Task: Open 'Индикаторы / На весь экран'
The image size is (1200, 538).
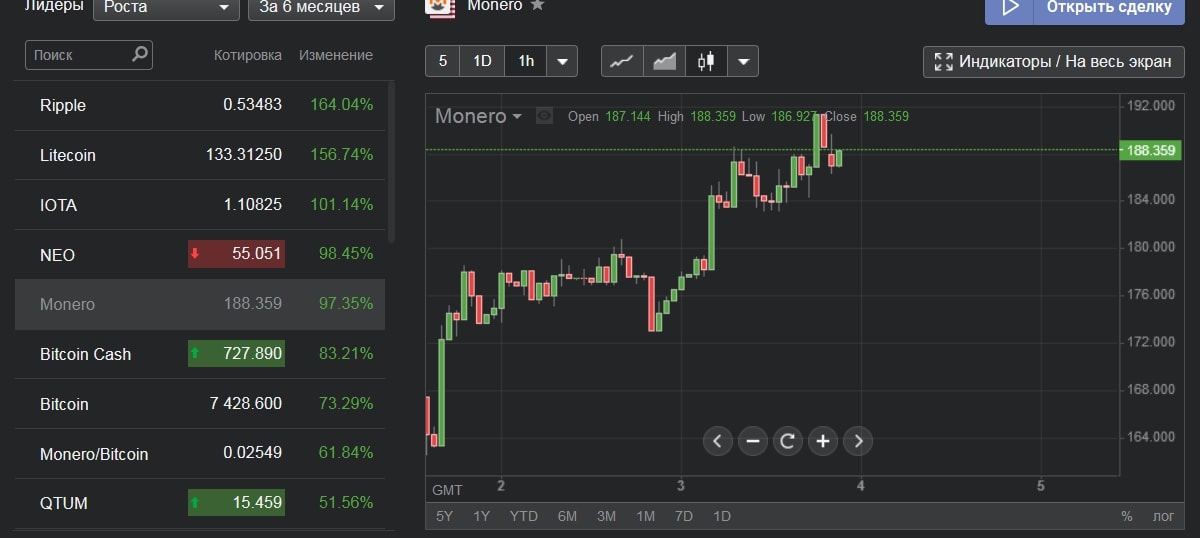Action: point(1054,61)
